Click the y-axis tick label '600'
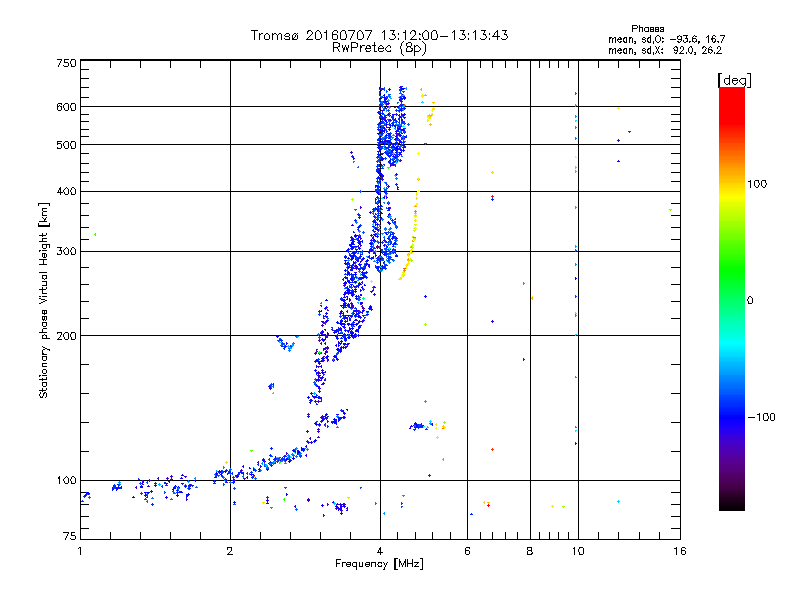The height and width of the screenshot is (600, 800). click(x=66, y=107)
